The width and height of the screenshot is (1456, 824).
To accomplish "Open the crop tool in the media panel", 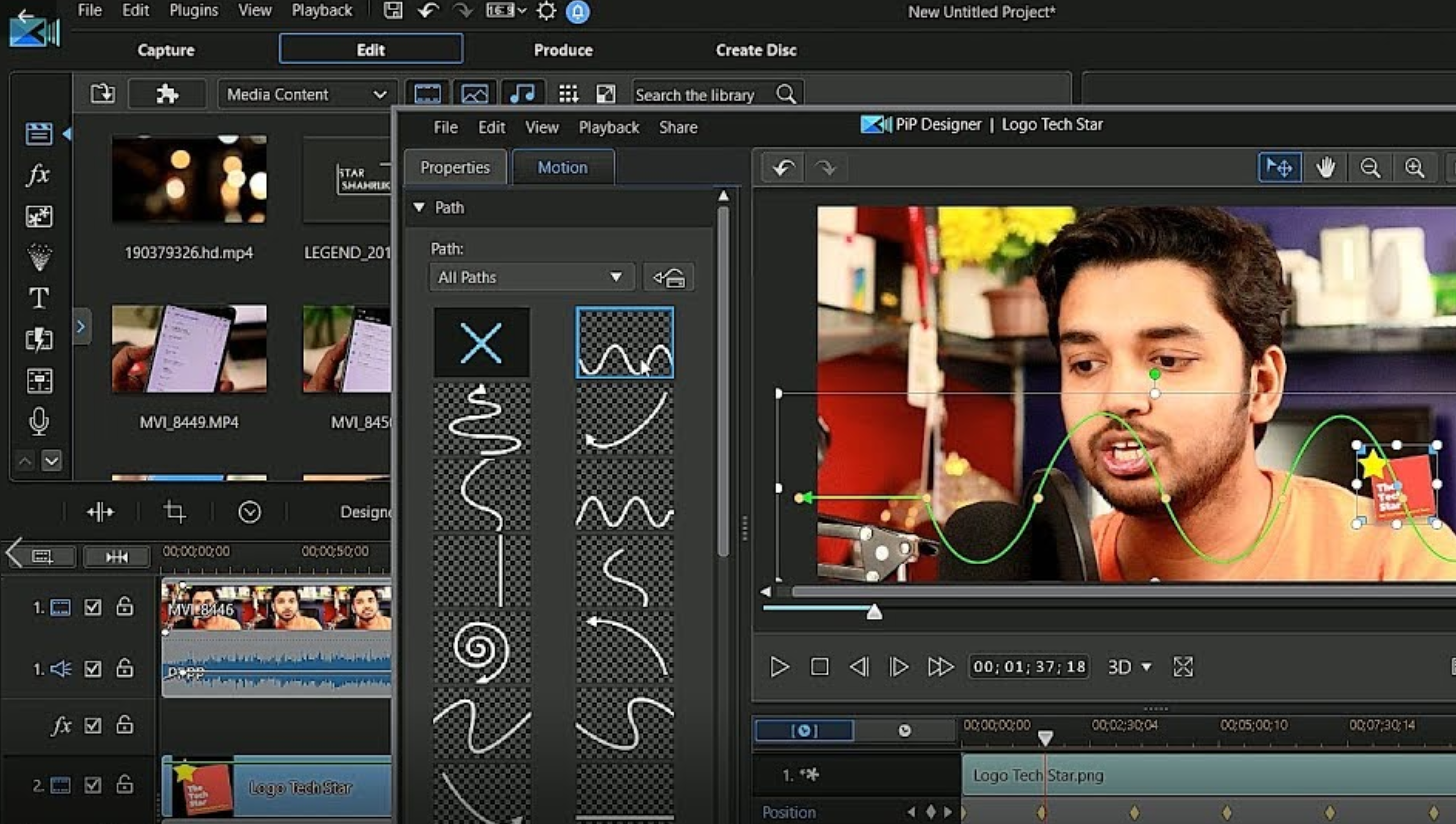I will (174, 511).
